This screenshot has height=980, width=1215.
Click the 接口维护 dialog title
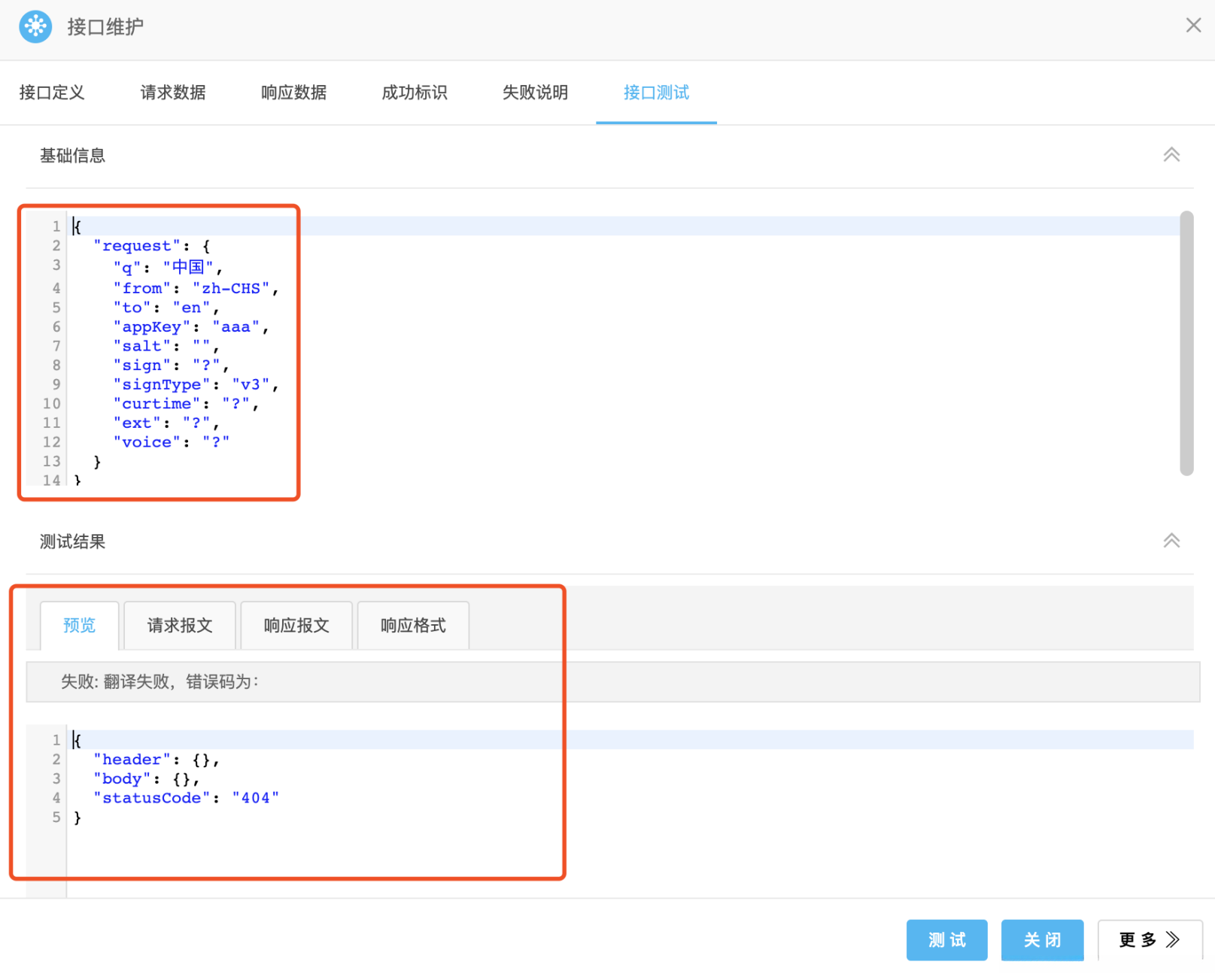pos(105,27)
